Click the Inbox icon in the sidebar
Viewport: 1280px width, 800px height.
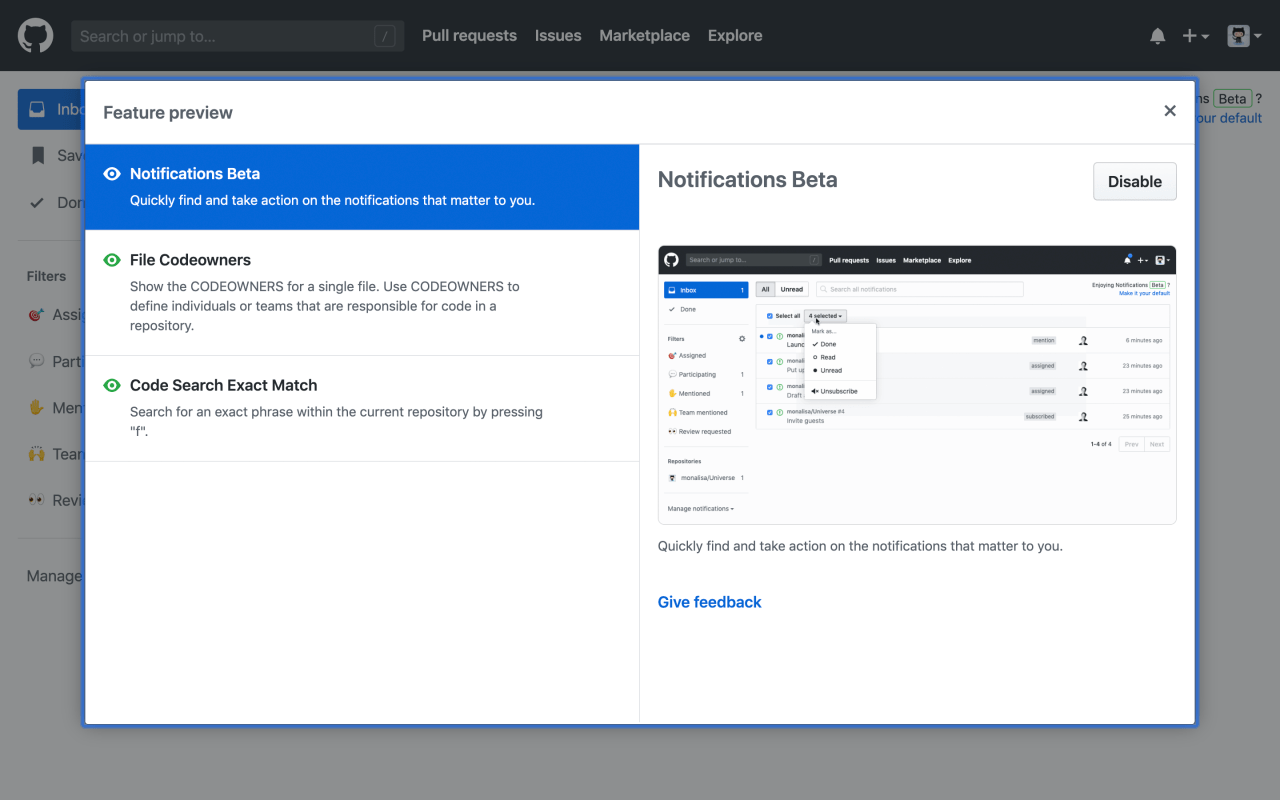point(37,110)
